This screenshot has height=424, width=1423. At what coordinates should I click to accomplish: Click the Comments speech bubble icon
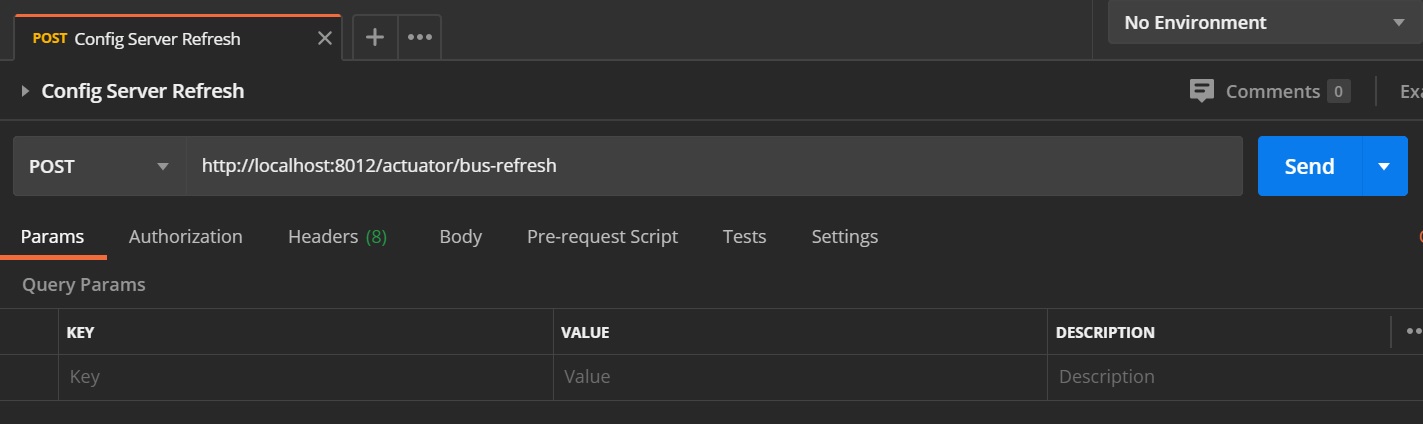coord(1202,91)
